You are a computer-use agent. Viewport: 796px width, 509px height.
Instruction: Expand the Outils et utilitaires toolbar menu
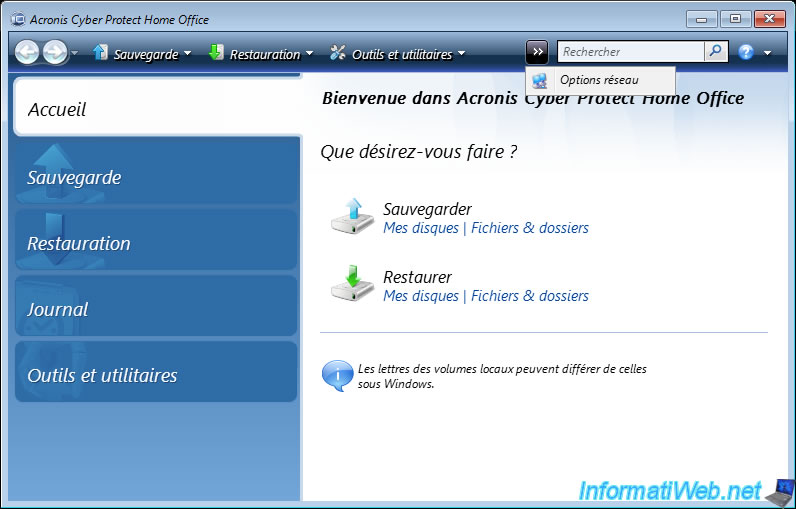397,54
